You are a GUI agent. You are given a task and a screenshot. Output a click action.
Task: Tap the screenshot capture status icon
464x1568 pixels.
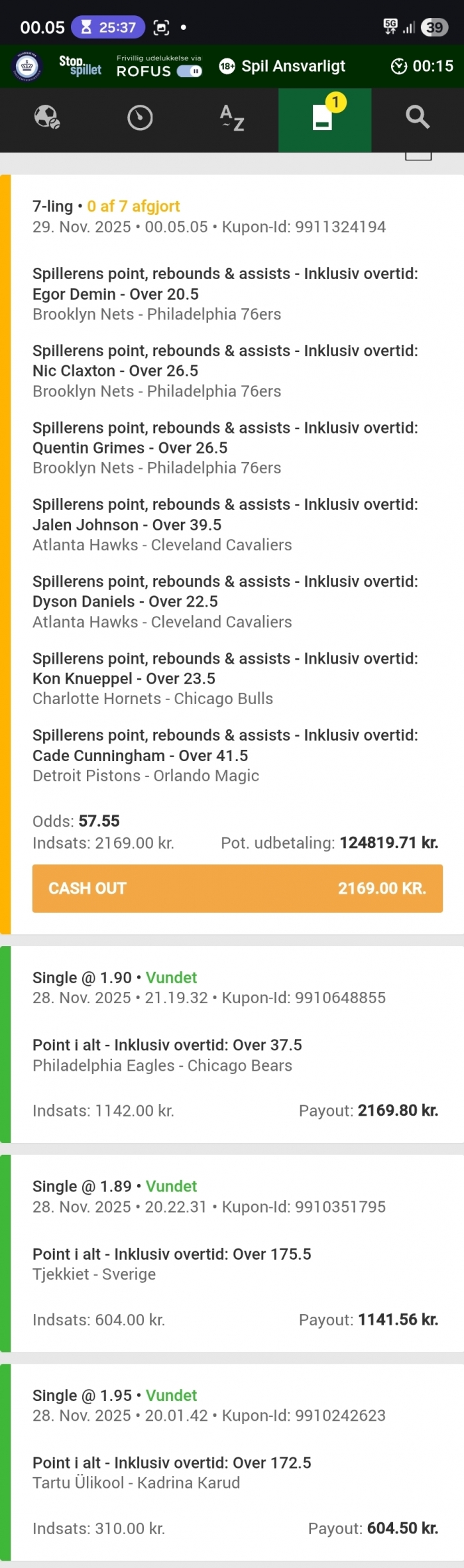[161, 27]
